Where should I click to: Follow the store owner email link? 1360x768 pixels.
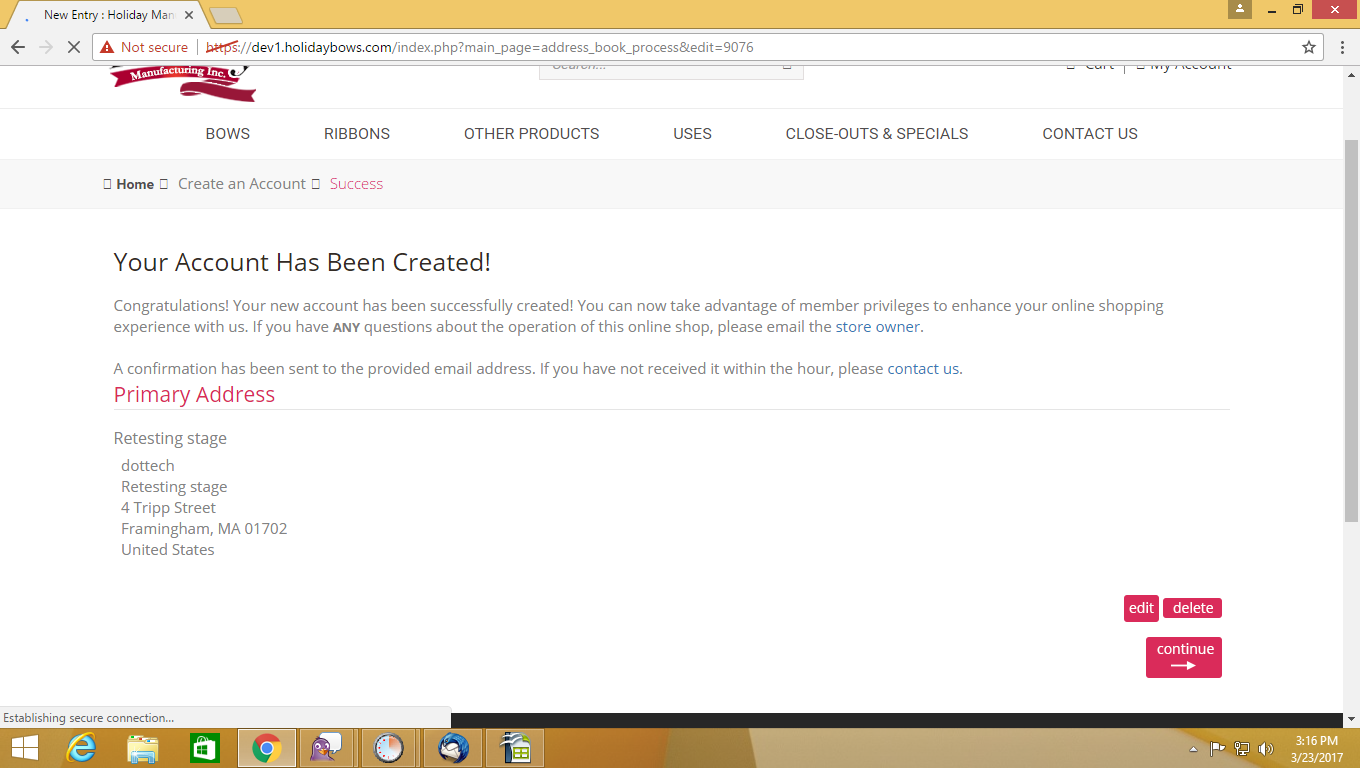coord(878,327)
